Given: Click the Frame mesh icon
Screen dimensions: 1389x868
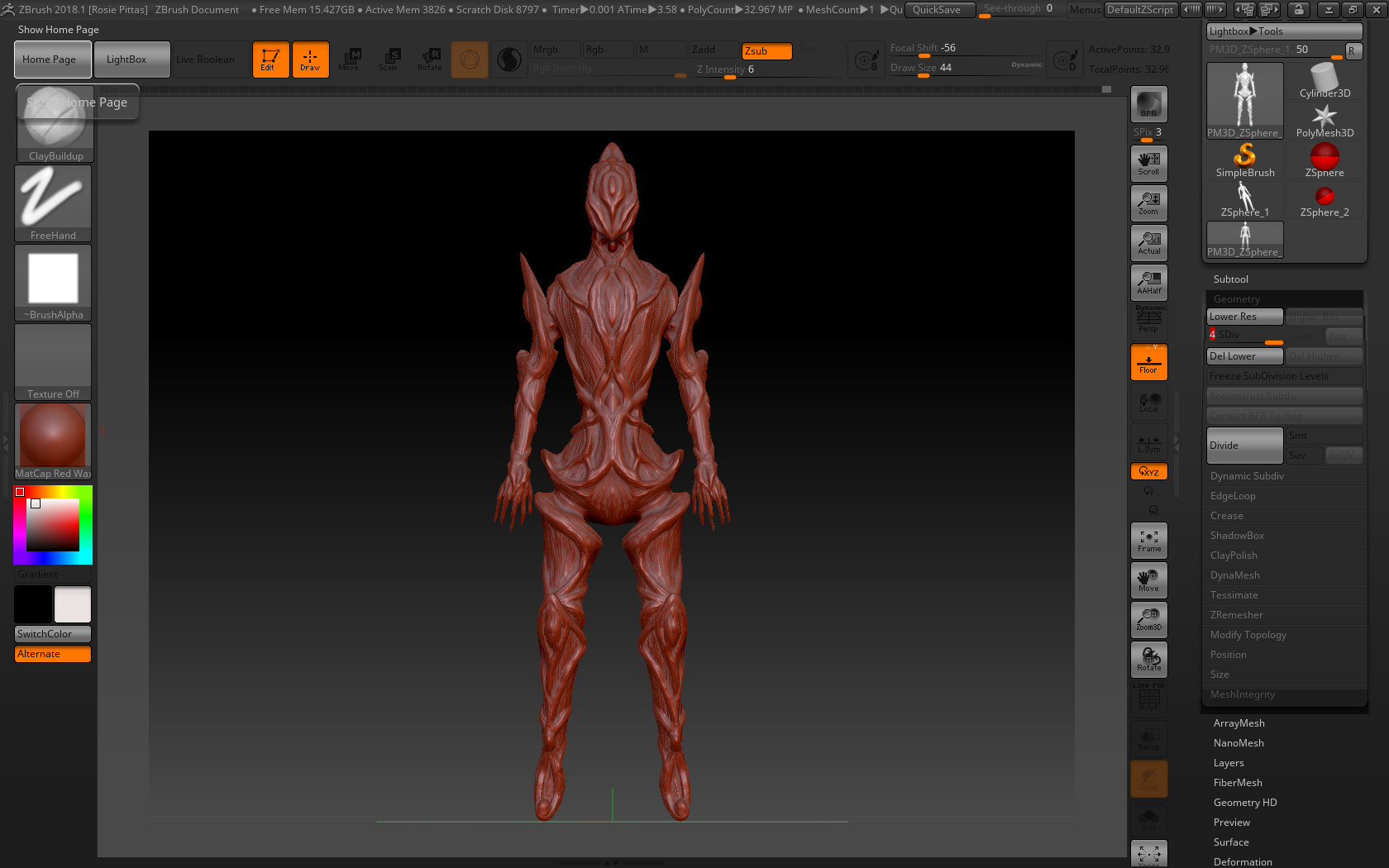Looking at the screenshot, I should (1148, 541).
